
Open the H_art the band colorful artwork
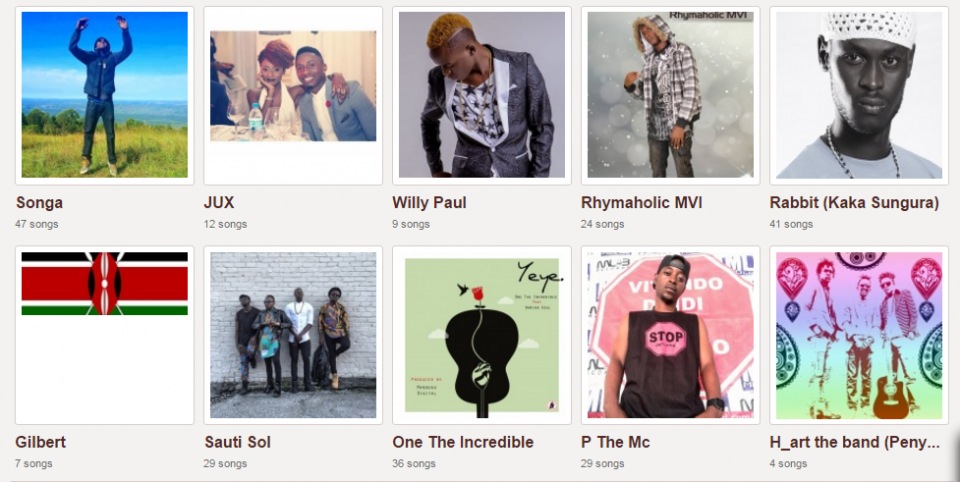(x=859, y=335)
